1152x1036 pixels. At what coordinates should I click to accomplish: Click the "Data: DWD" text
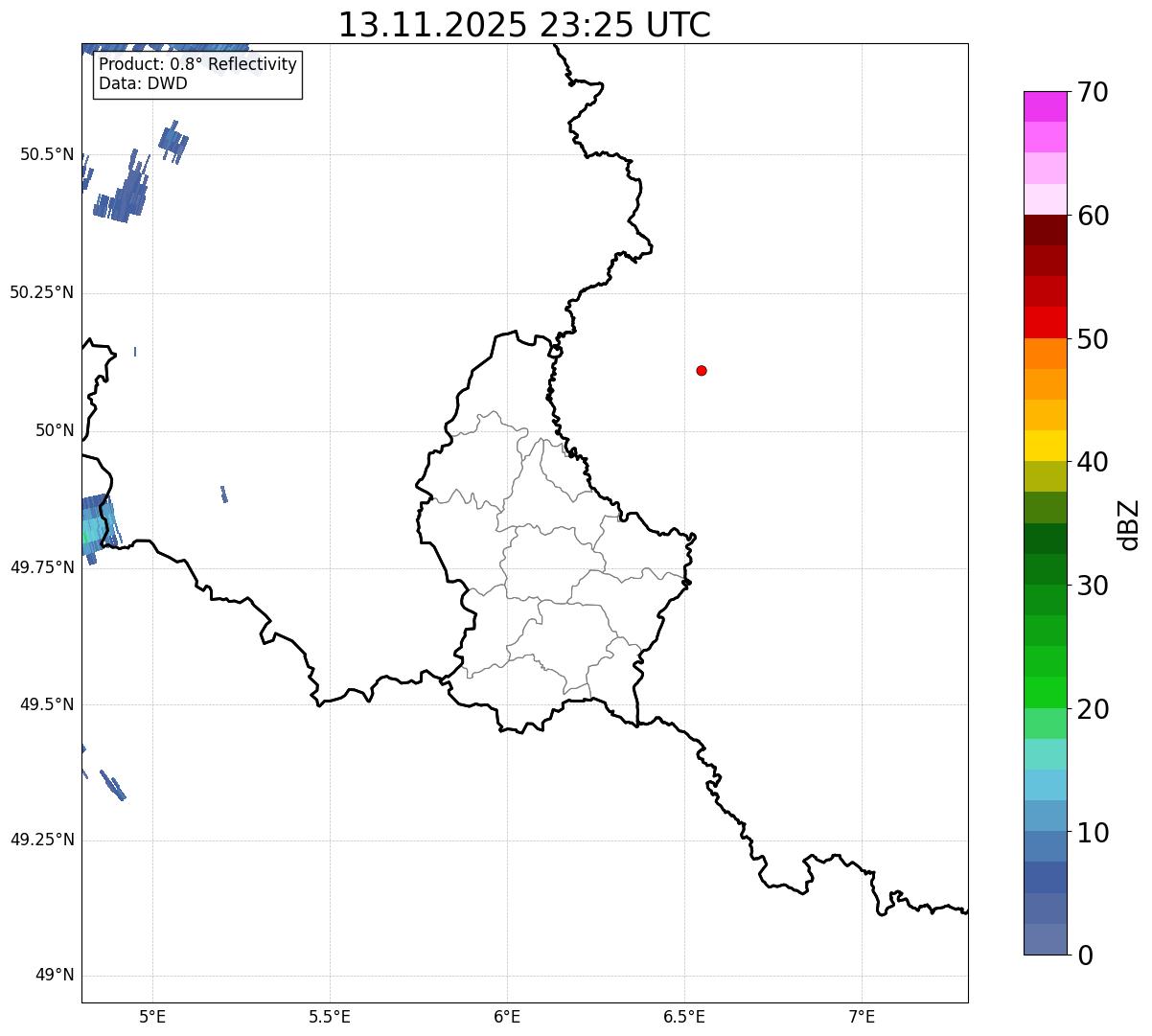(143, 83)
